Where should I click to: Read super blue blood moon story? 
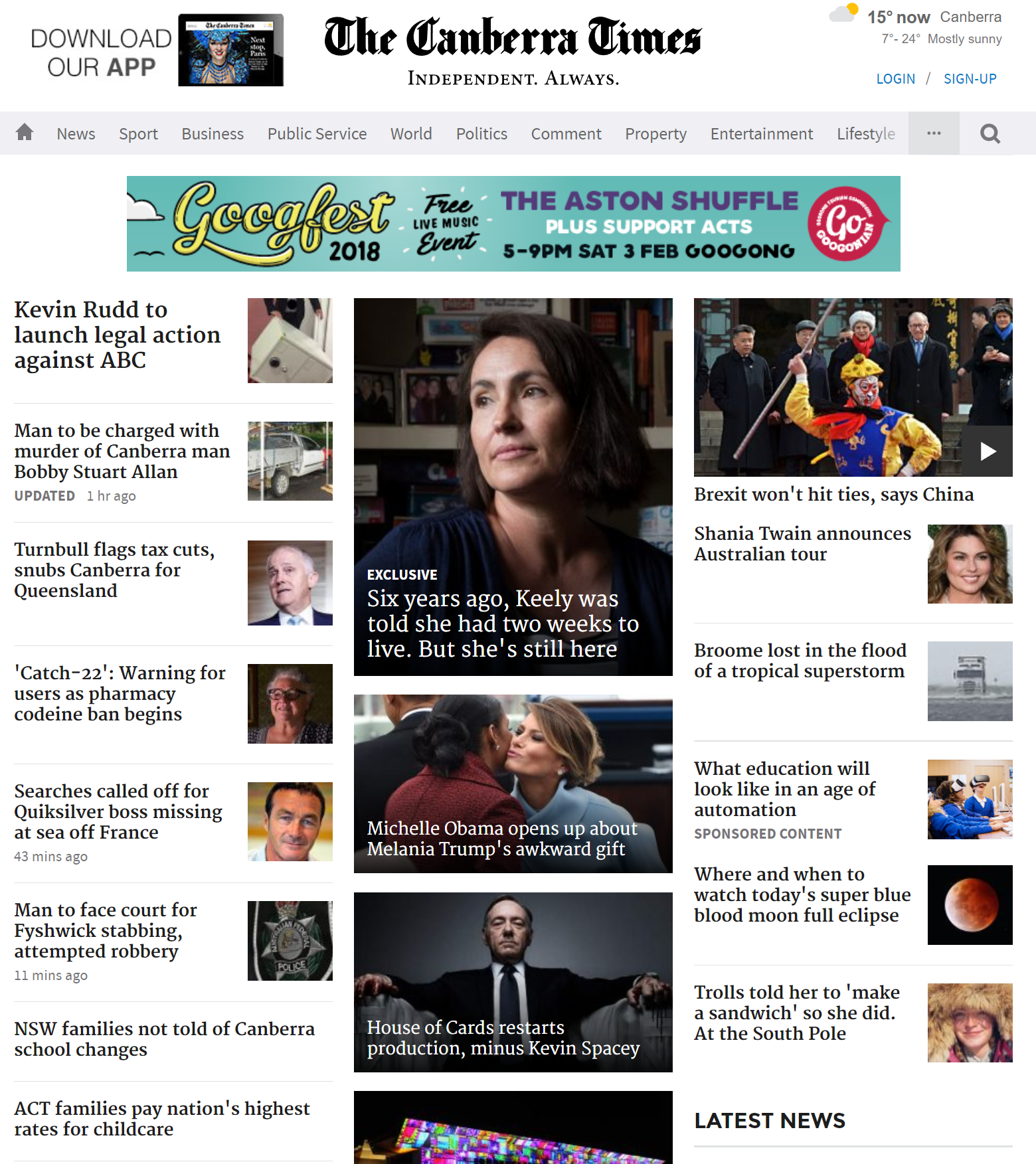pyautogui.click(x=802, y=894)
